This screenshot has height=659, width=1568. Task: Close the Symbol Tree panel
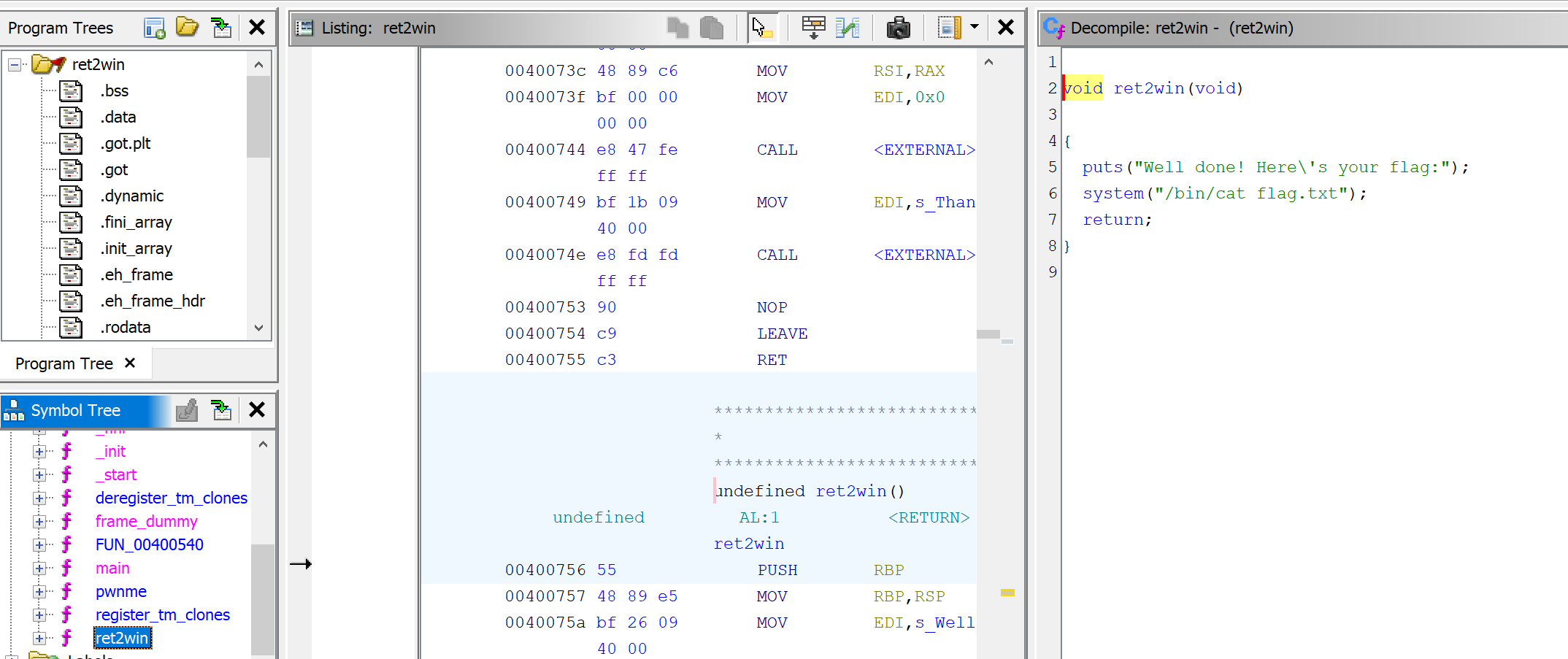257,410
